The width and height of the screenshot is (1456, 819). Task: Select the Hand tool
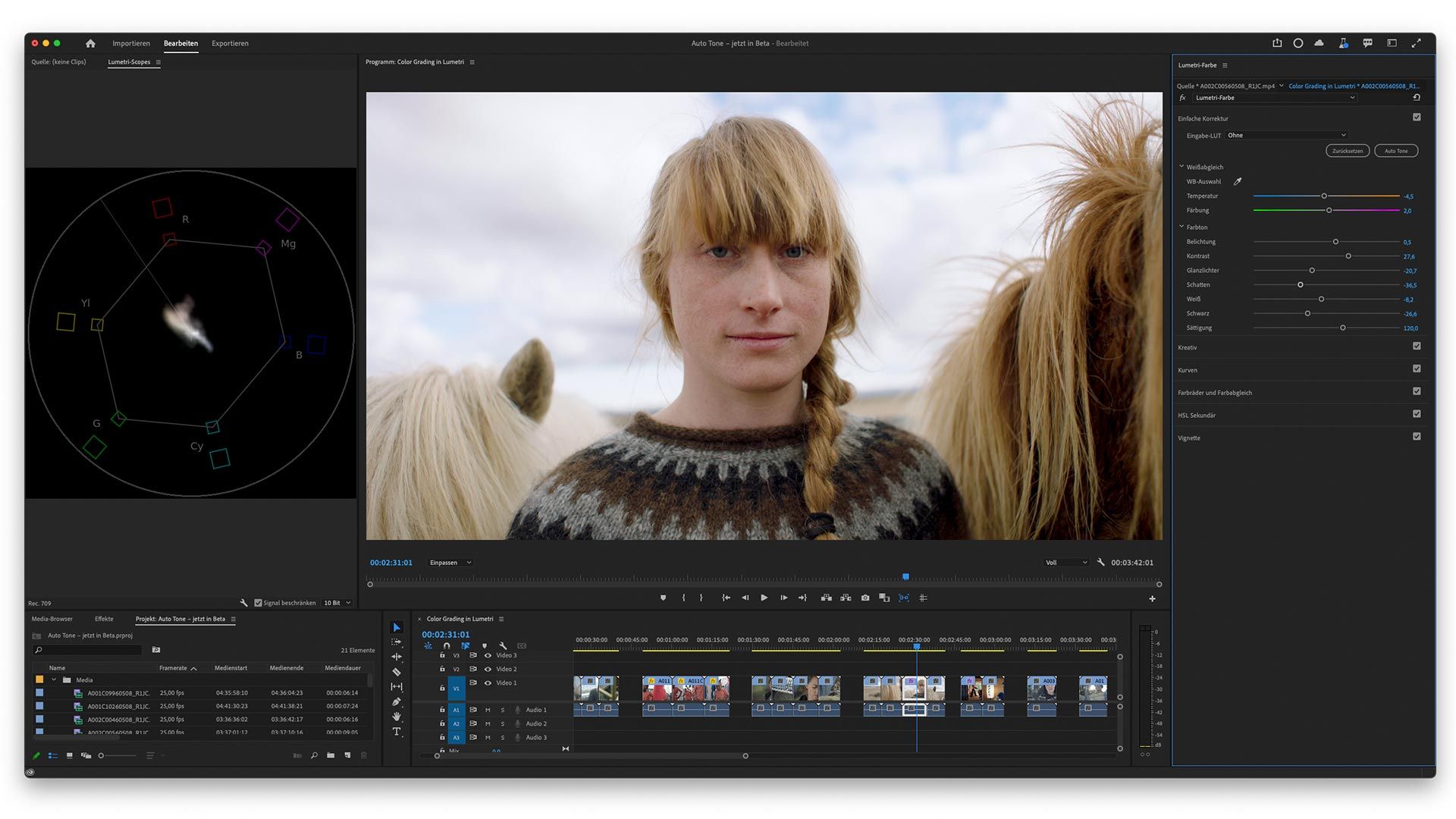pyautogui.click(x=396, y=717)
